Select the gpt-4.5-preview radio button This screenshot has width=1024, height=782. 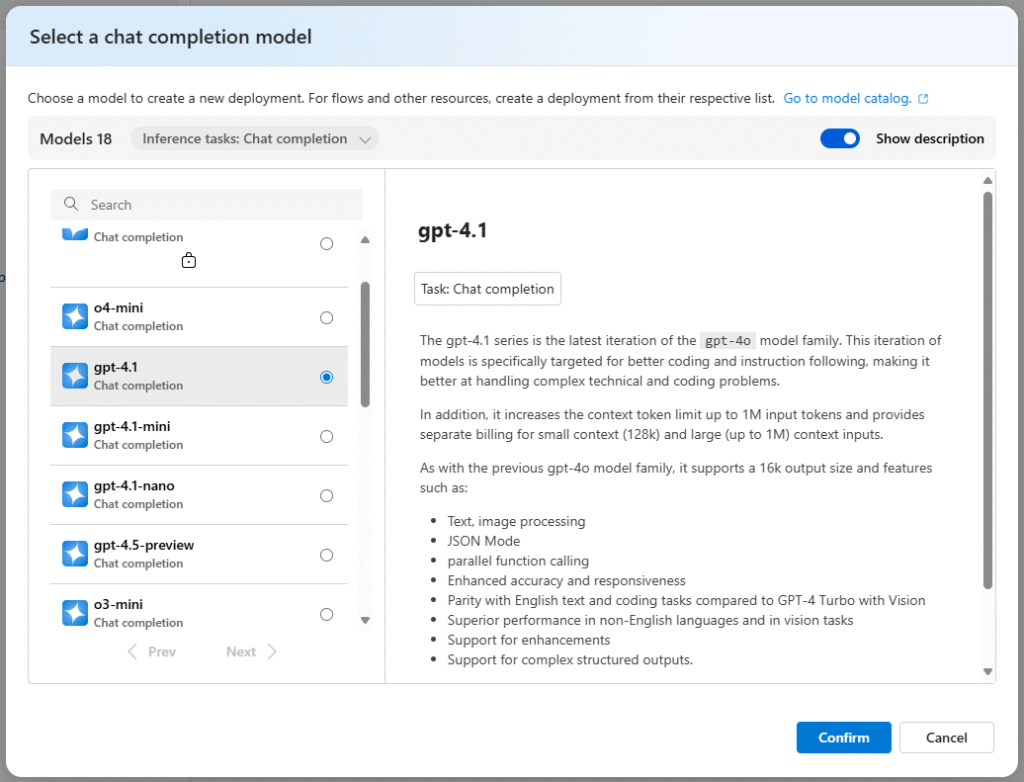click(326, 555)
